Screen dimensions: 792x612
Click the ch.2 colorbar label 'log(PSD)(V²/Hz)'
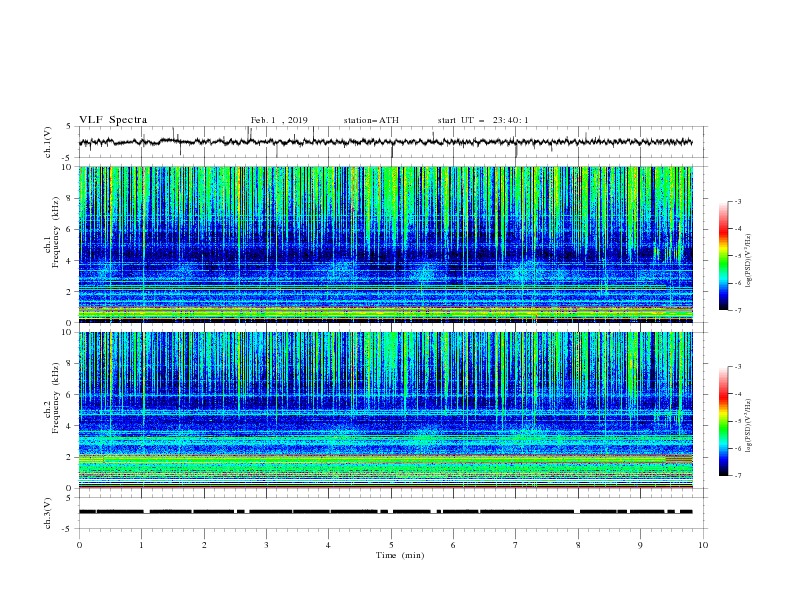[748, 426]
